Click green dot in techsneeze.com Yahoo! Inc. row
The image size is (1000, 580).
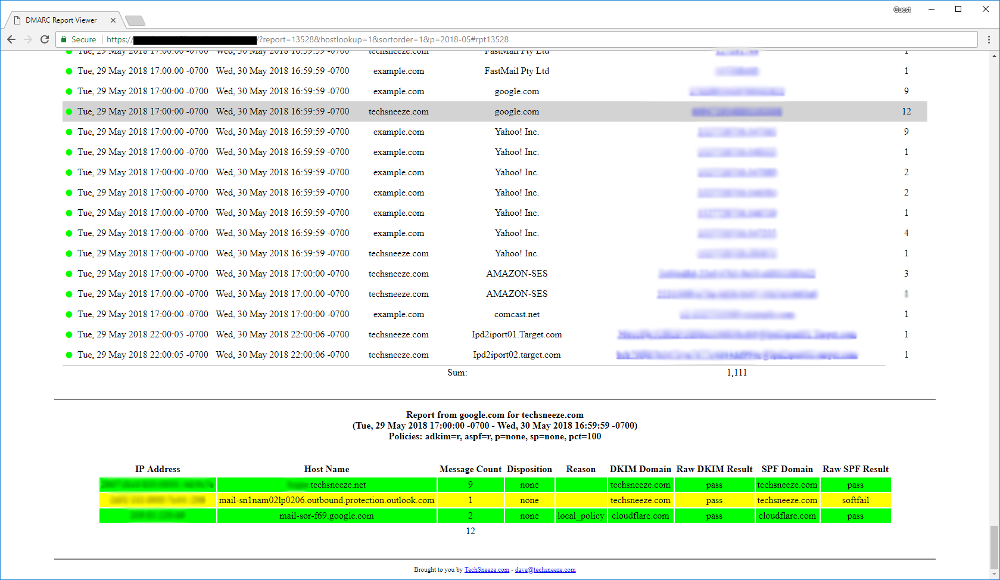69,254
